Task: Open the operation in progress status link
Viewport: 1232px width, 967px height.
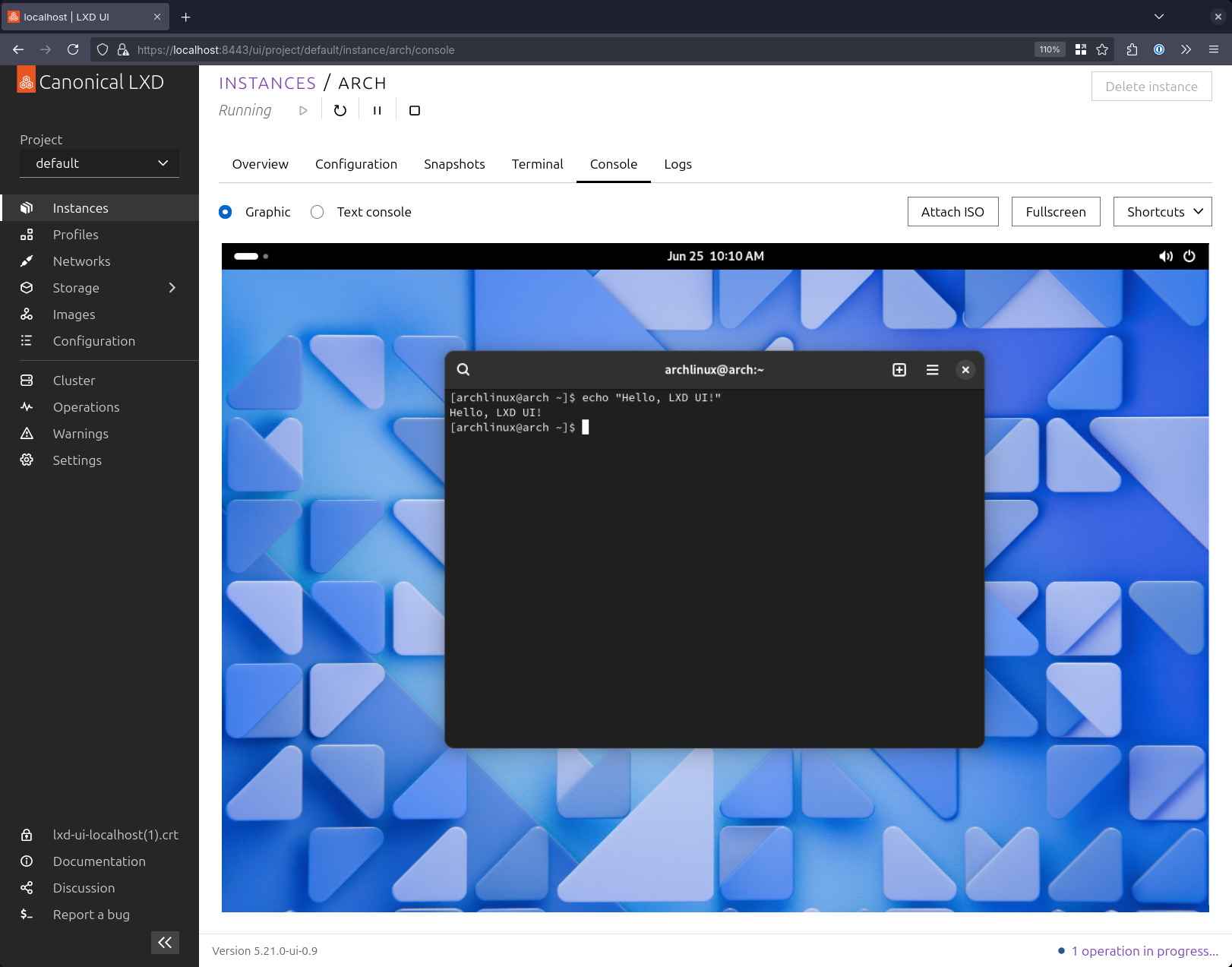Action: pyautogui.click(x=1144, y=951)
